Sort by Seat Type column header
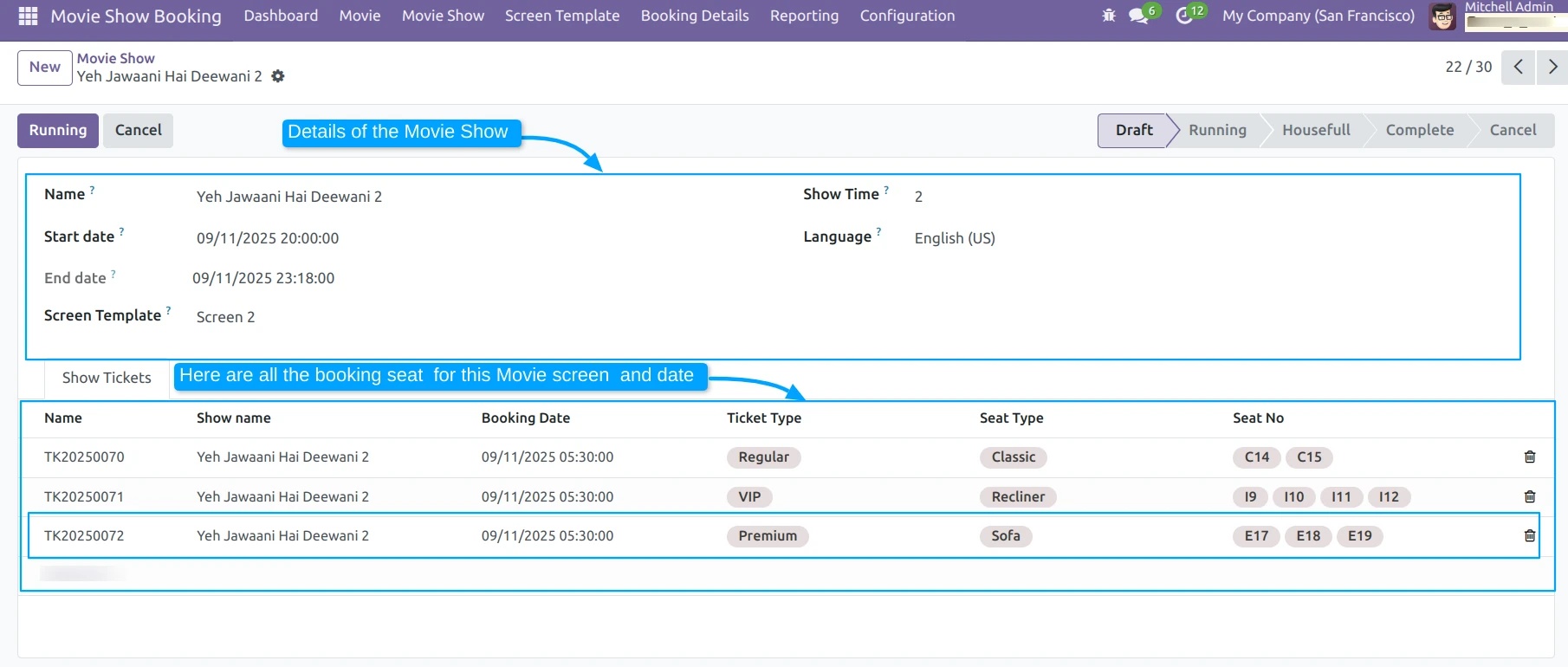 tap(1011, 418)
